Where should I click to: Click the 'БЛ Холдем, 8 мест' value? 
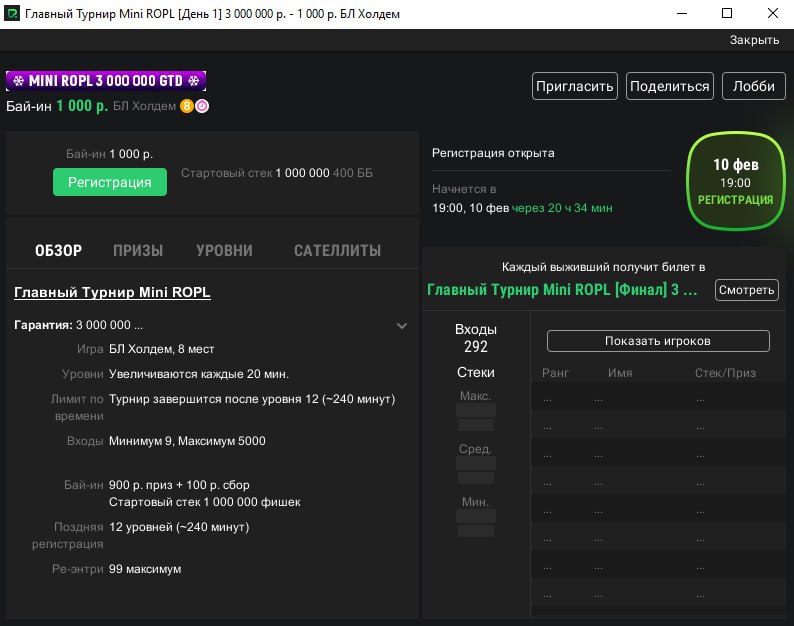coord(162,349)
